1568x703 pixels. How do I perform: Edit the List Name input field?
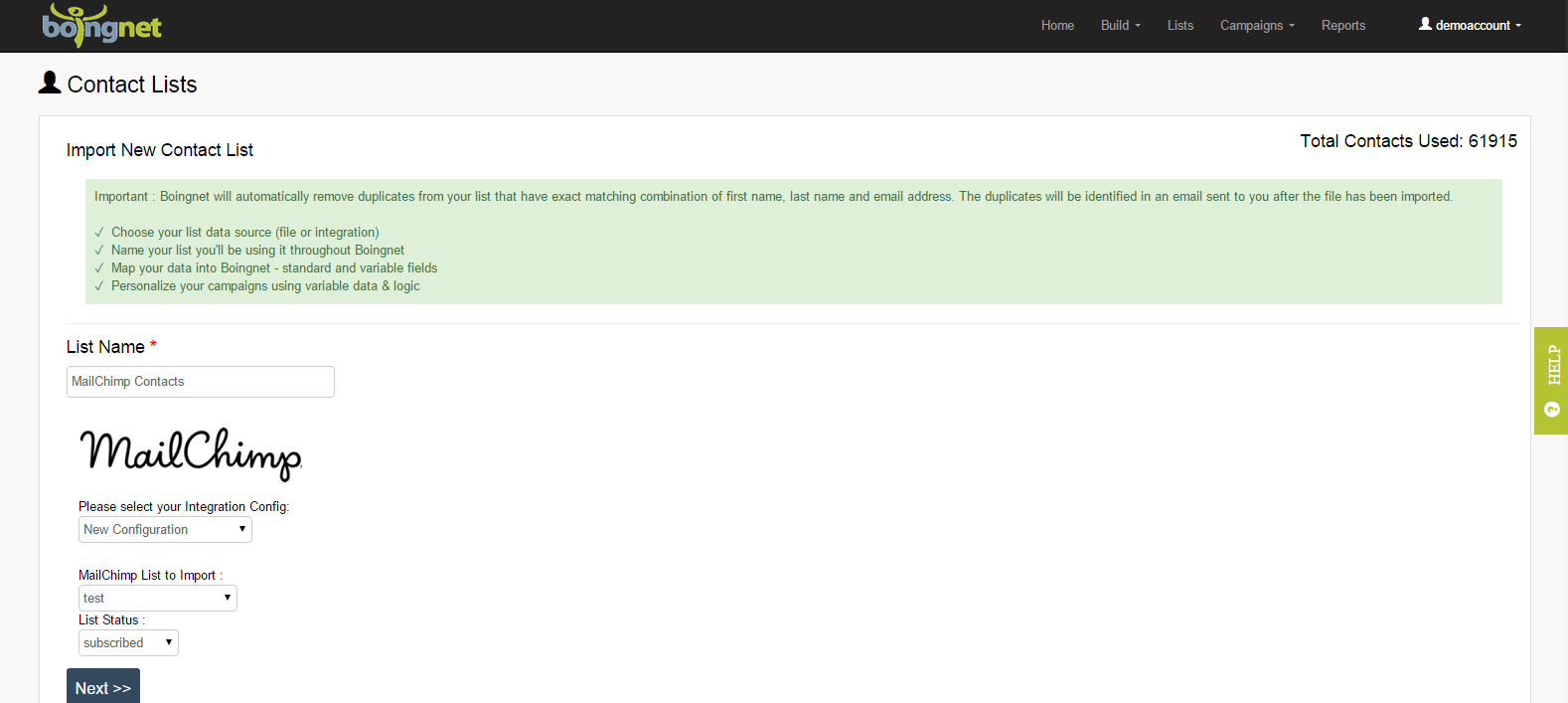[201, 382]
